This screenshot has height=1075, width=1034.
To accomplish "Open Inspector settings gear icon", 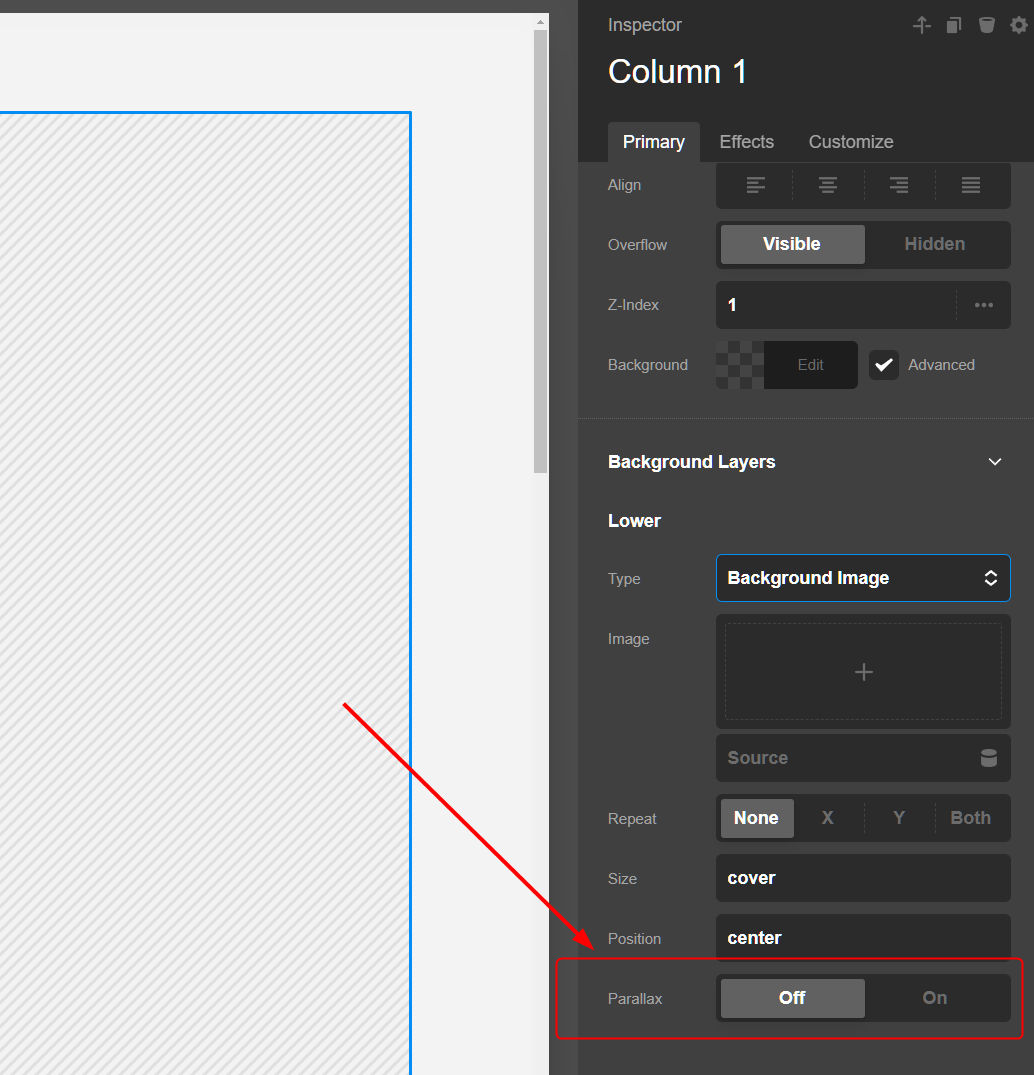I will point(1018,25).
